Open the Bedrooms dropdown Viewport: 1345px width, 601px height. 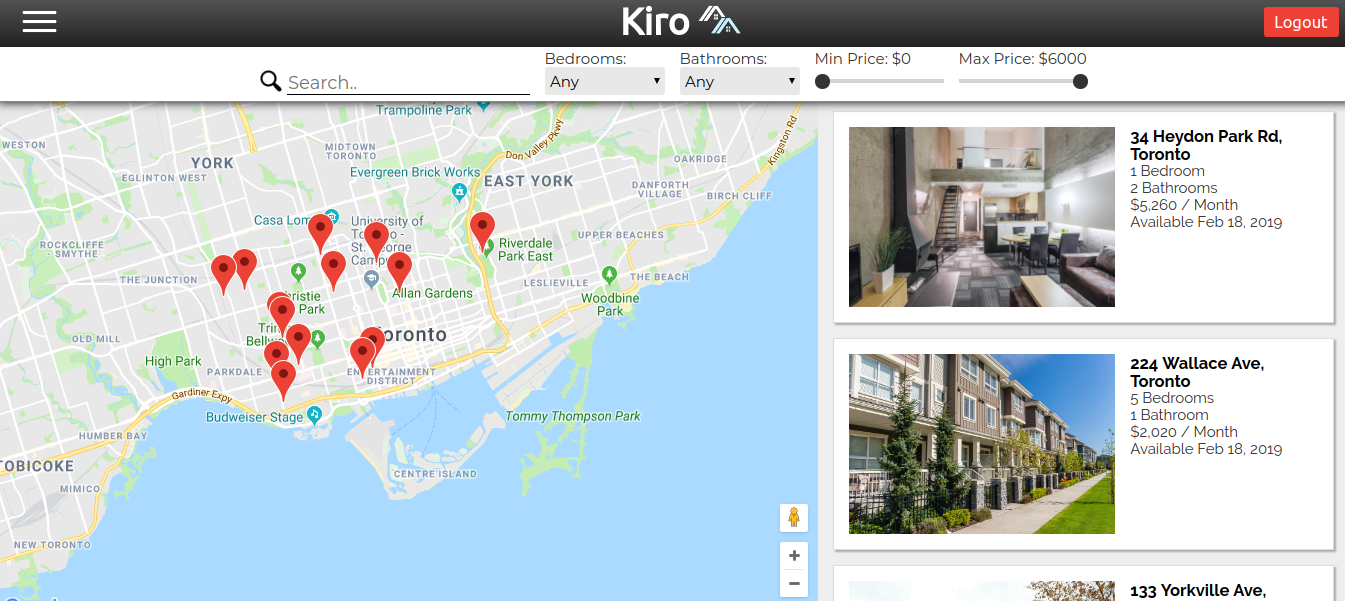coord(605,82)
